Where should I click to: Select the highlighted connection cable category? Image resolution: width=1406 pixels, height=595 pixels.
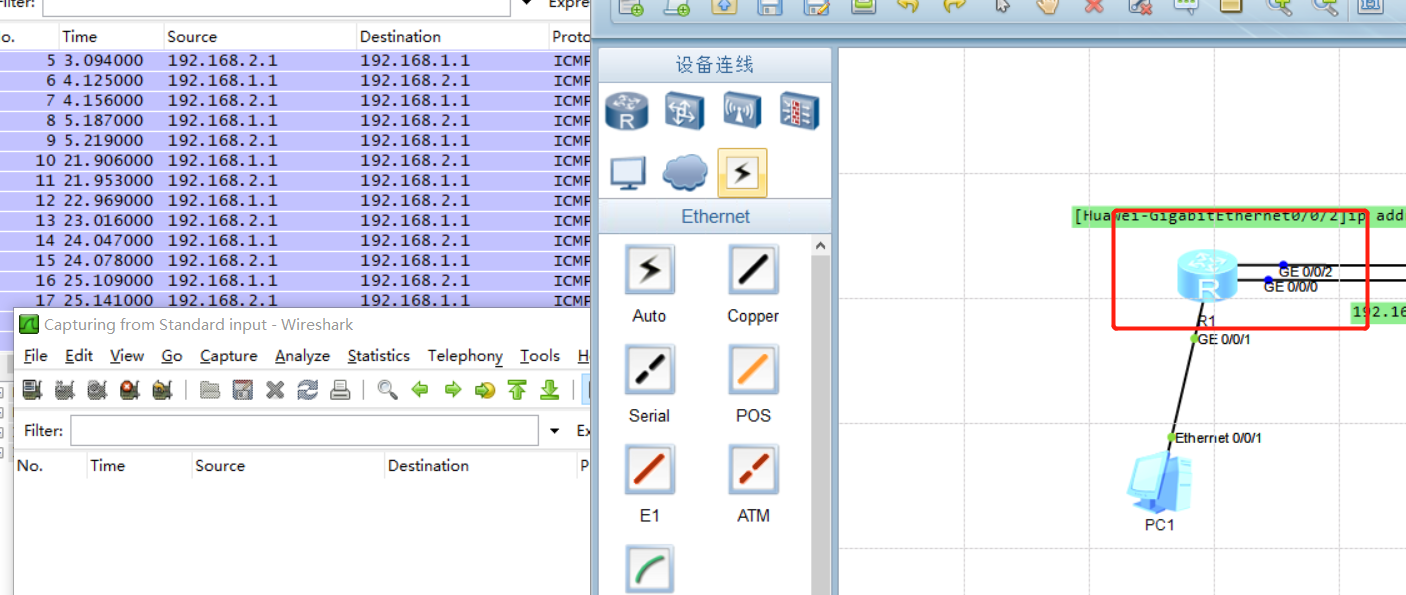[742, 173]
